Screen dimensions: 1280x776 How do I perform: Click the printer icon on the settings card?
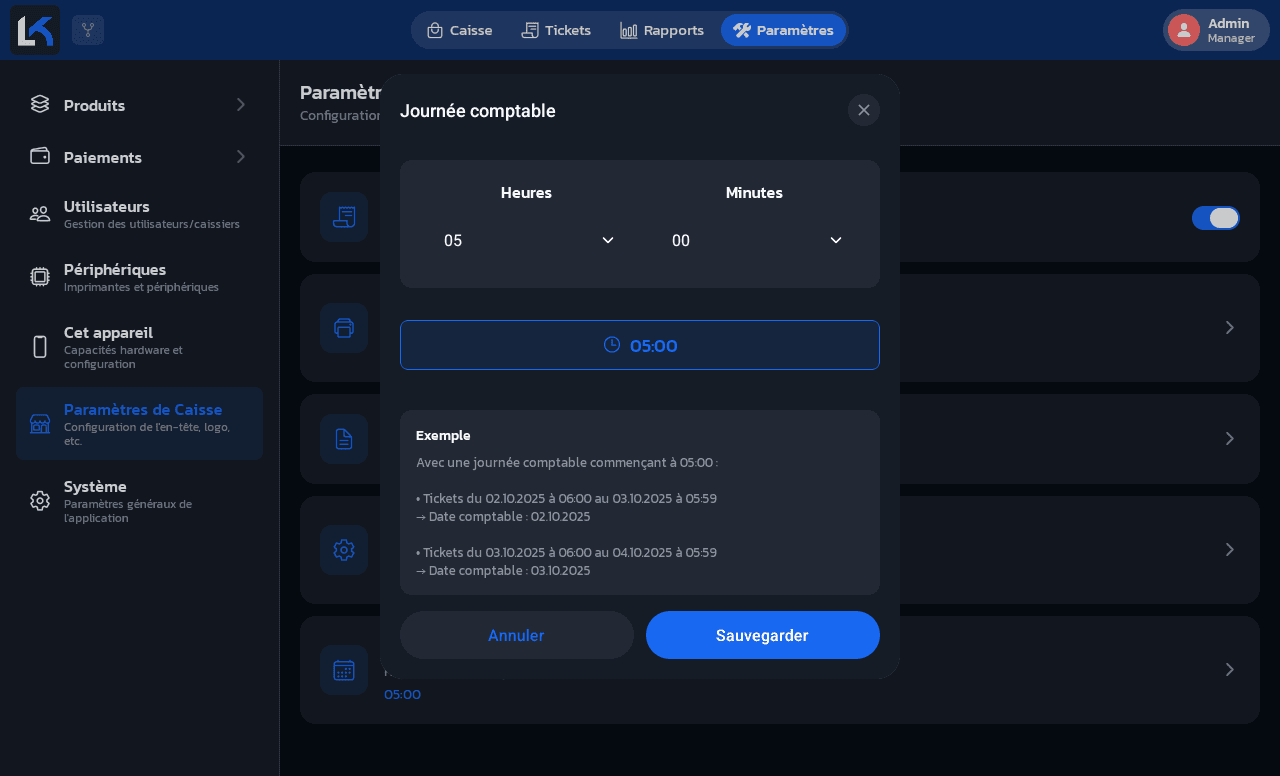click(344, 328)
